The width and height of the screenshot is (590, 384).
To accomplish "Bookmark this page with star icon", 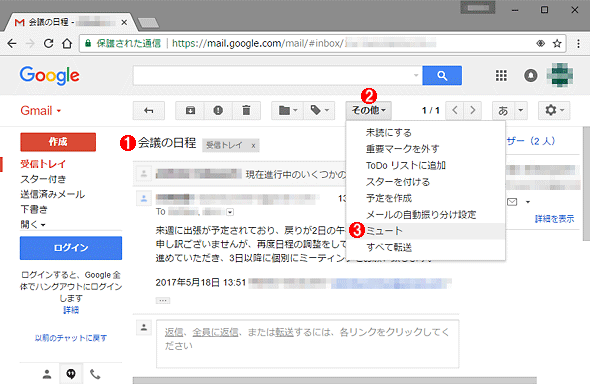I will 557,44.
